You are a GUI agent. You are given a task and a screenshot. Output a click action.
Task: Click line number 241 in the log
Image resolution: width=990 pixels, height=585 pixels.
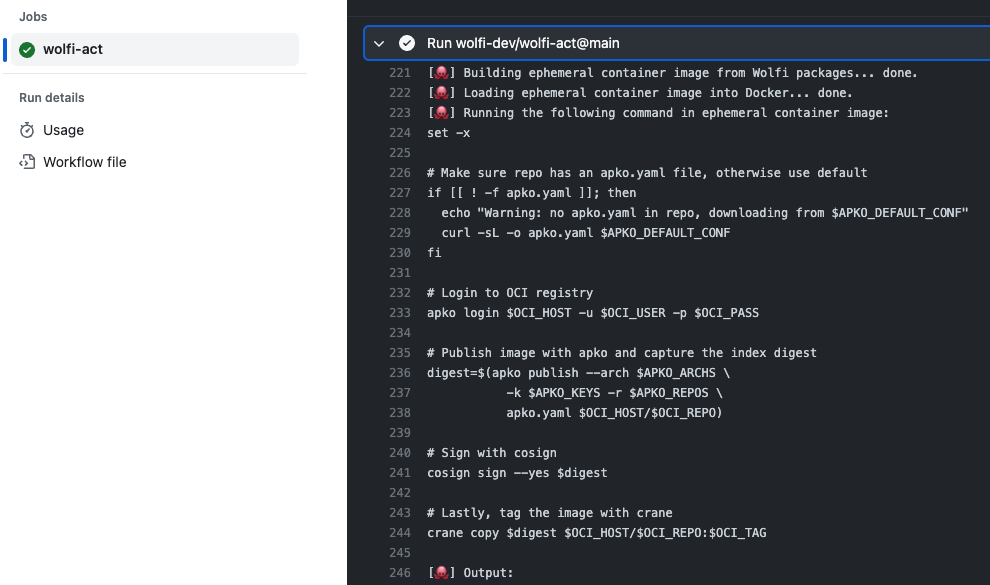click(399, 472)
